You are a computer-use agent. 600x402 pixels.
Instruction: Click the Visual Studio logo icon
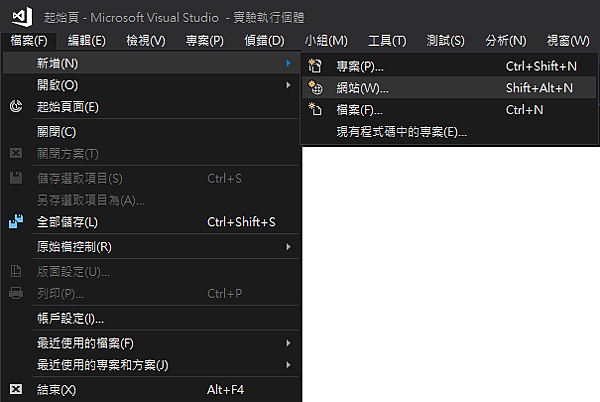22,17
